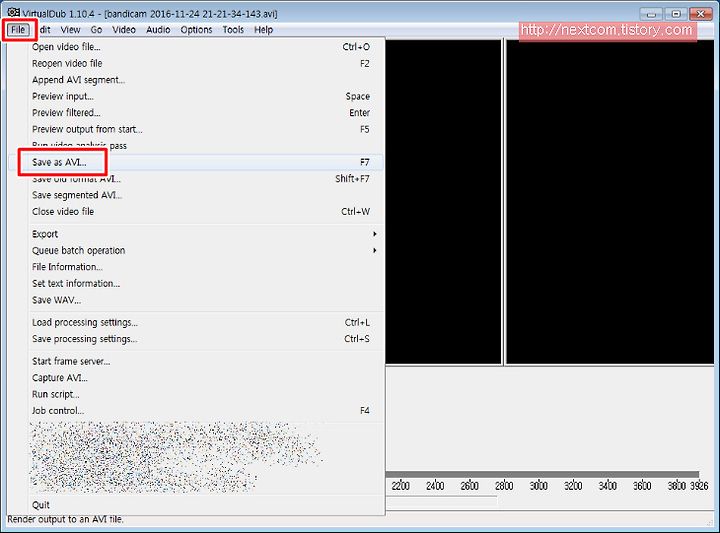Open the Go menu

[96, 30]
